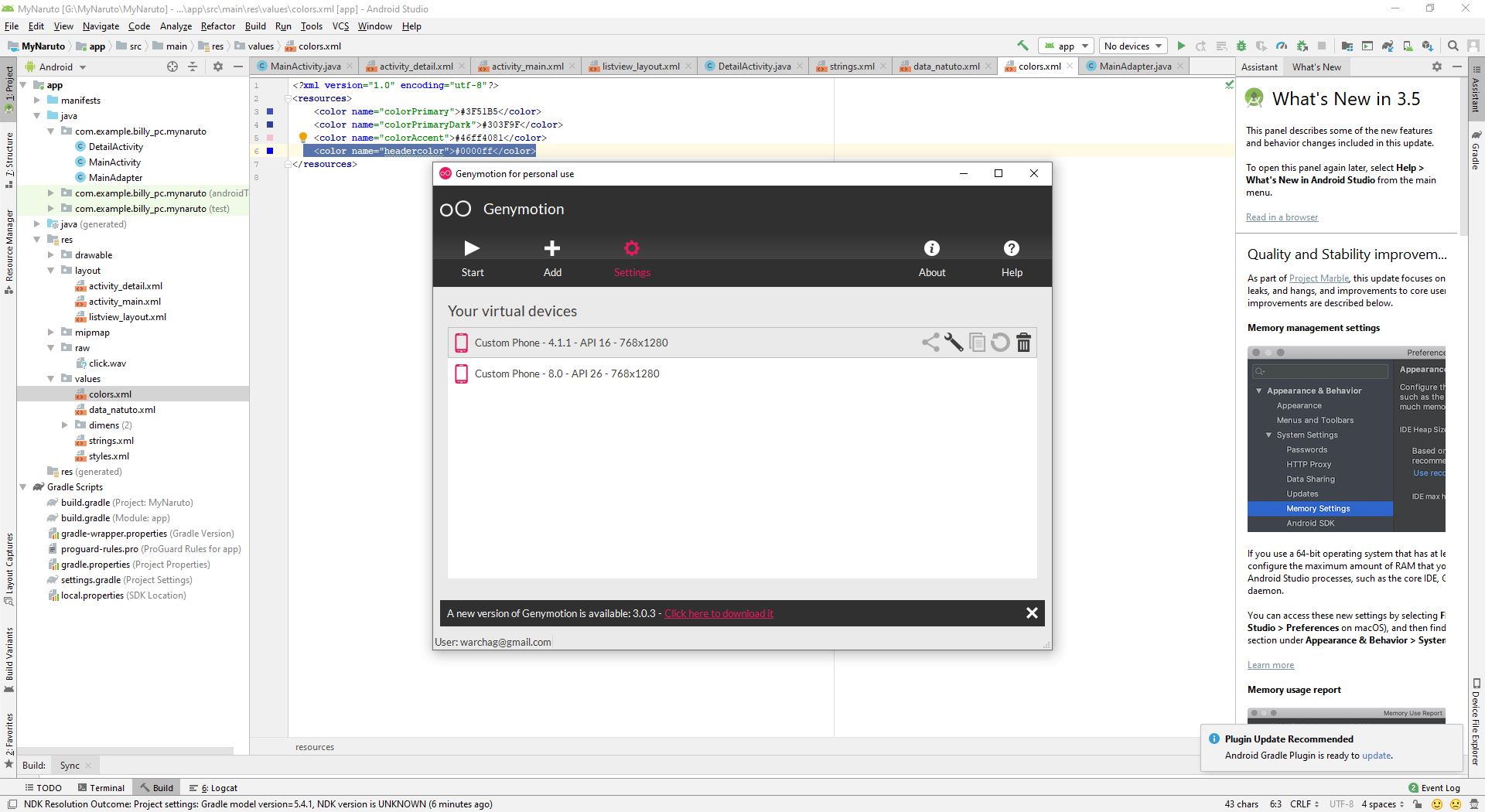Click the Search Everywhere magnifier icon
Image resolution: width=1485 pixels, height=812 pixels.
[x=1453, y=46]
